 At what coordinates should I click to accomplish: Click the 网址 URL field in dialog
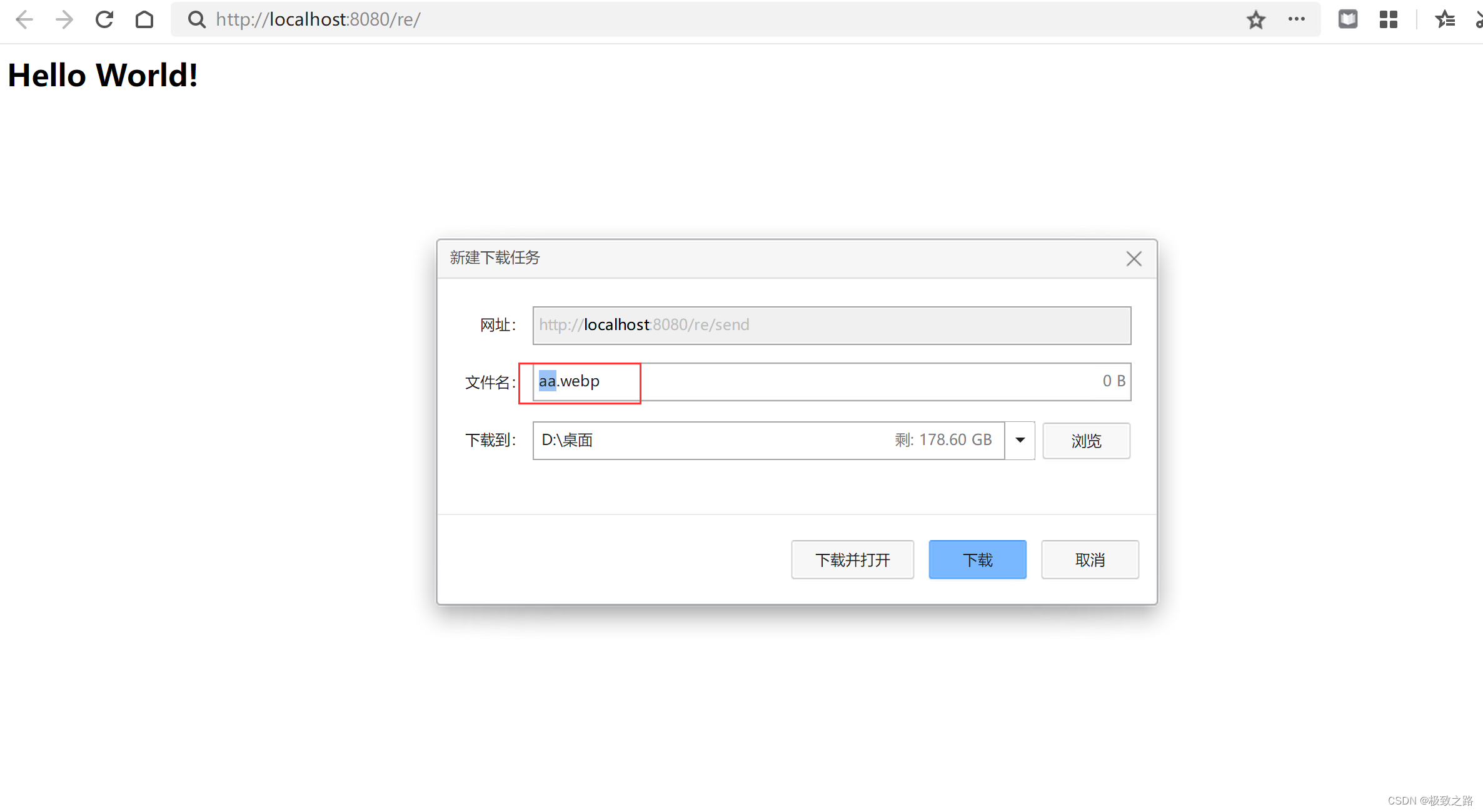point(832,325)
